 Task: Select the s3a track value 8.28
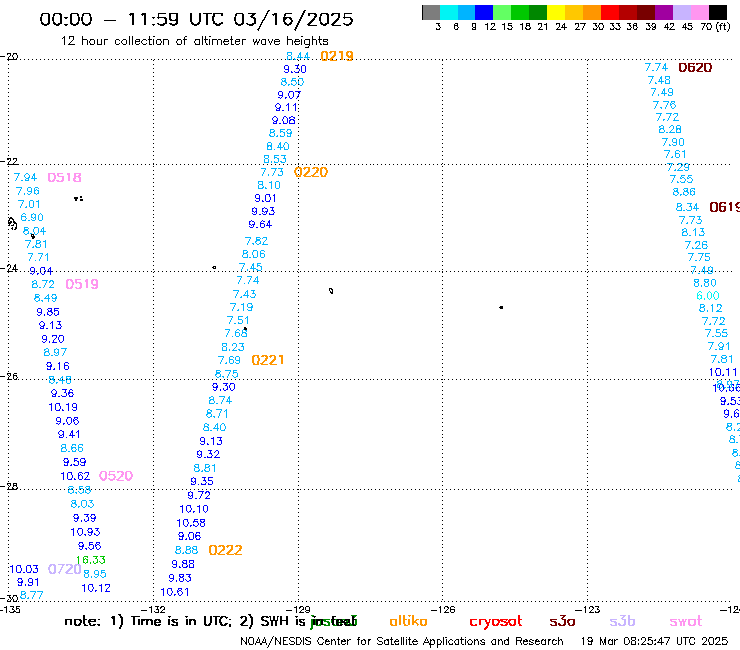click(670, 129)
